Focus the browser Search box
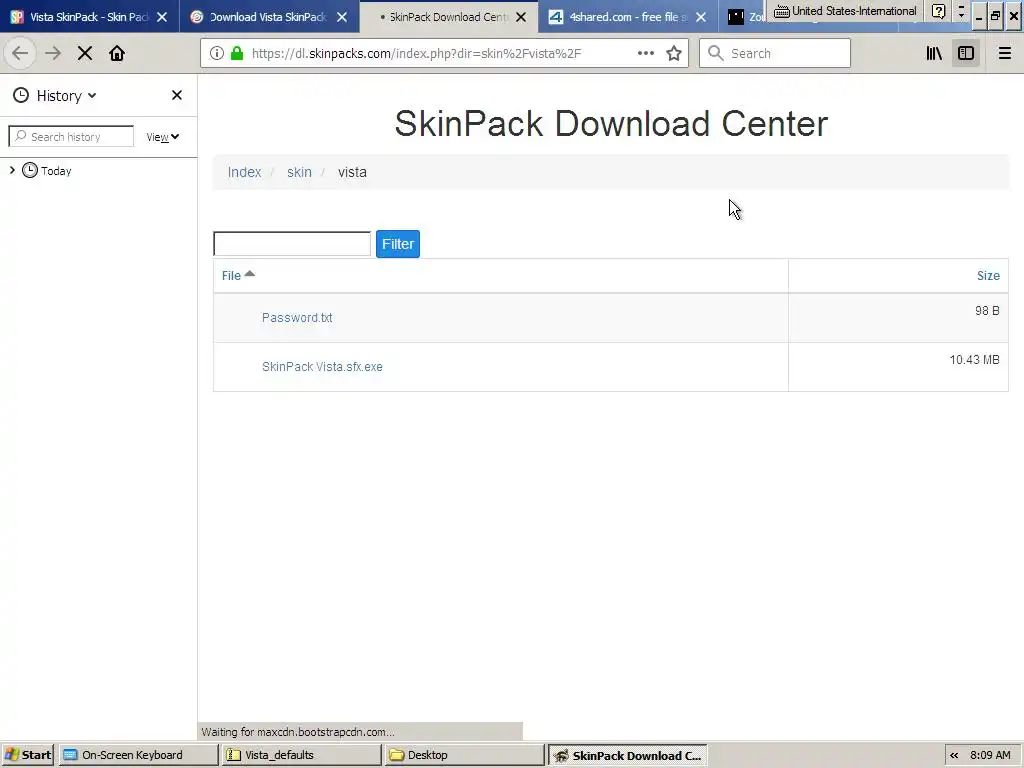Screen dimensions: 1024x768 775,54
